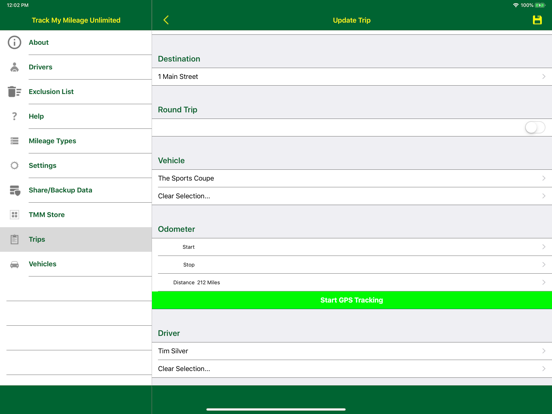
Task: Toggle the Round Trip switch
Action: tap(535, 127)
